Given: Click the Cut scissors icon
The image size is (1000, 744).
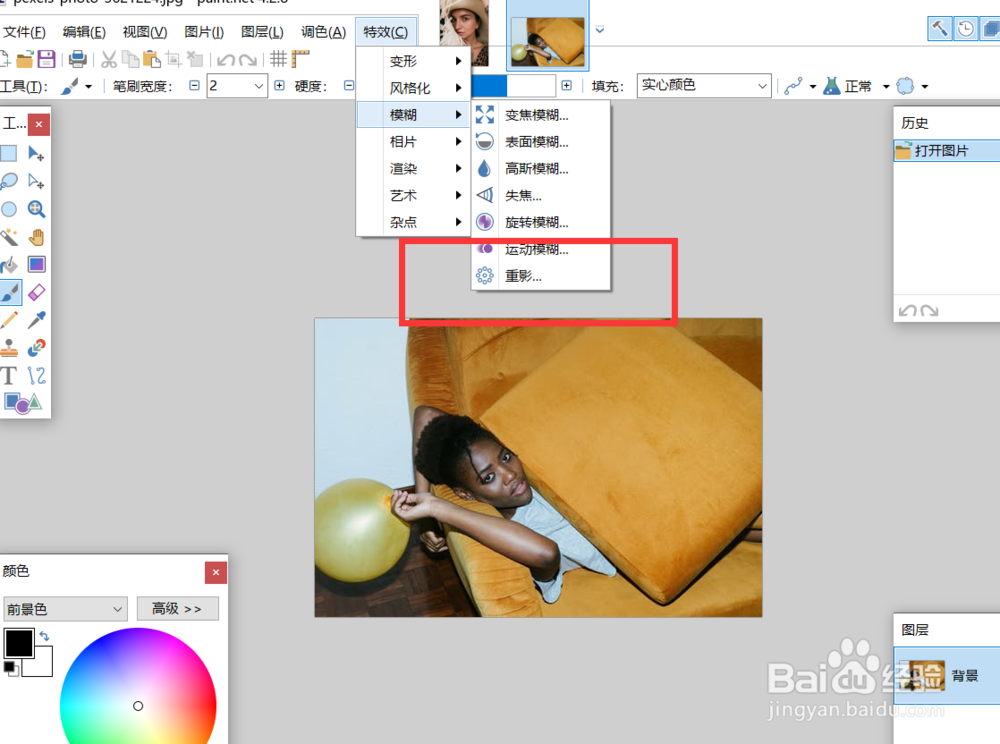Looking at the screenshot, I should click(109, 59).
